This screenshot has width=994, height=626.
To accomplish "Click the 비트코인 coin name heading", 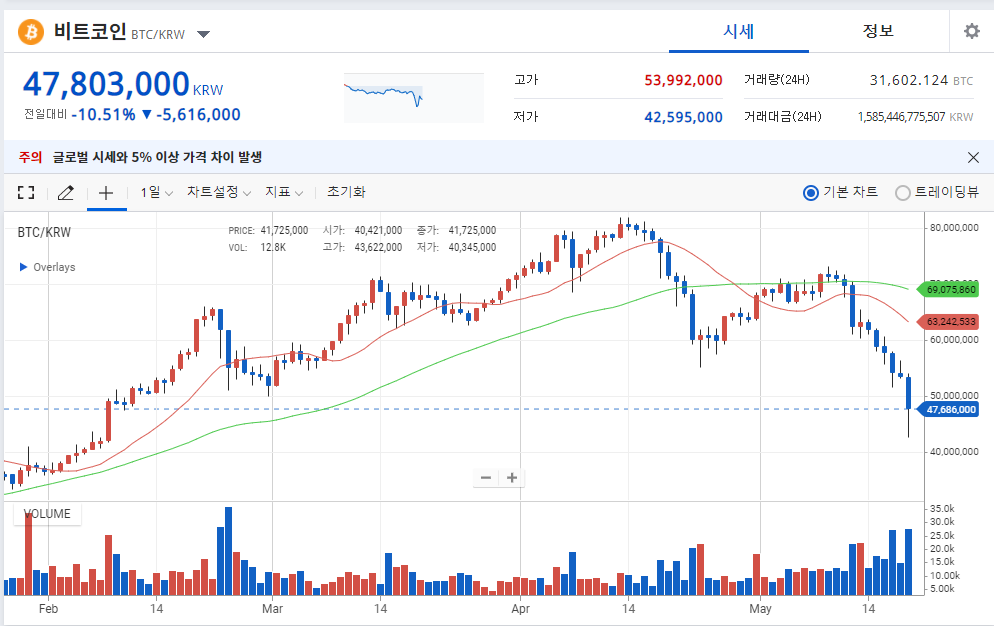I will (x=90, y=31).
